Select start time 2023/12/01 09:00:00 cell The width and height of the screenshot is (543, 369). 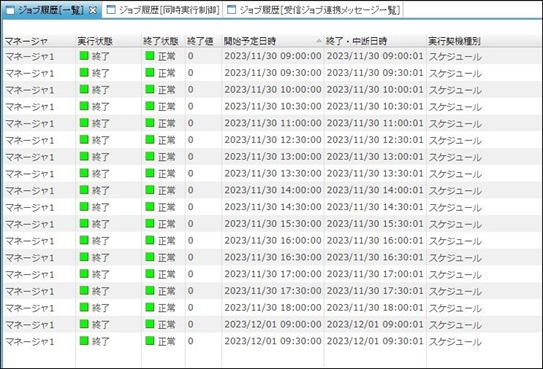pyautogui.click(x=273, y=325)
